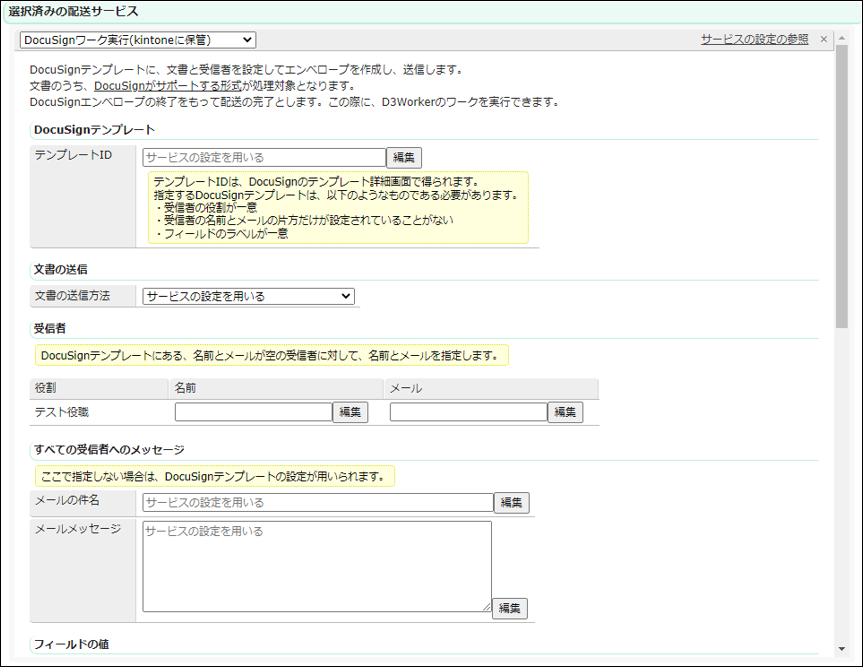Click the テンプレートID input field
The width and height of the screenshot is (863, 667).
[264, 157]
